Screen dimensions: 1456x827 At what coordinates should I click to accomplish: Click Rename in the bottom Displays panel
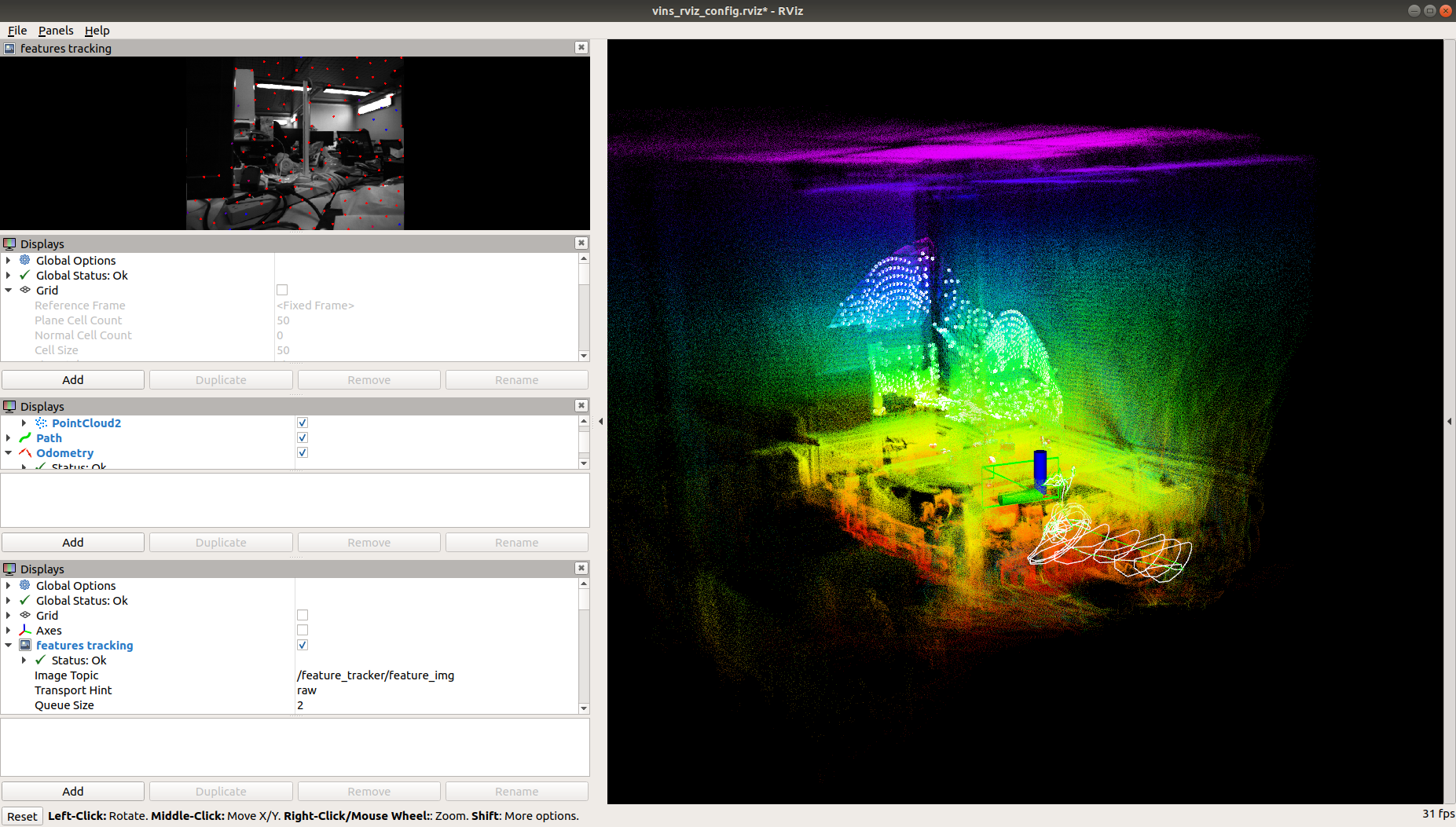(x=516, y=791)
